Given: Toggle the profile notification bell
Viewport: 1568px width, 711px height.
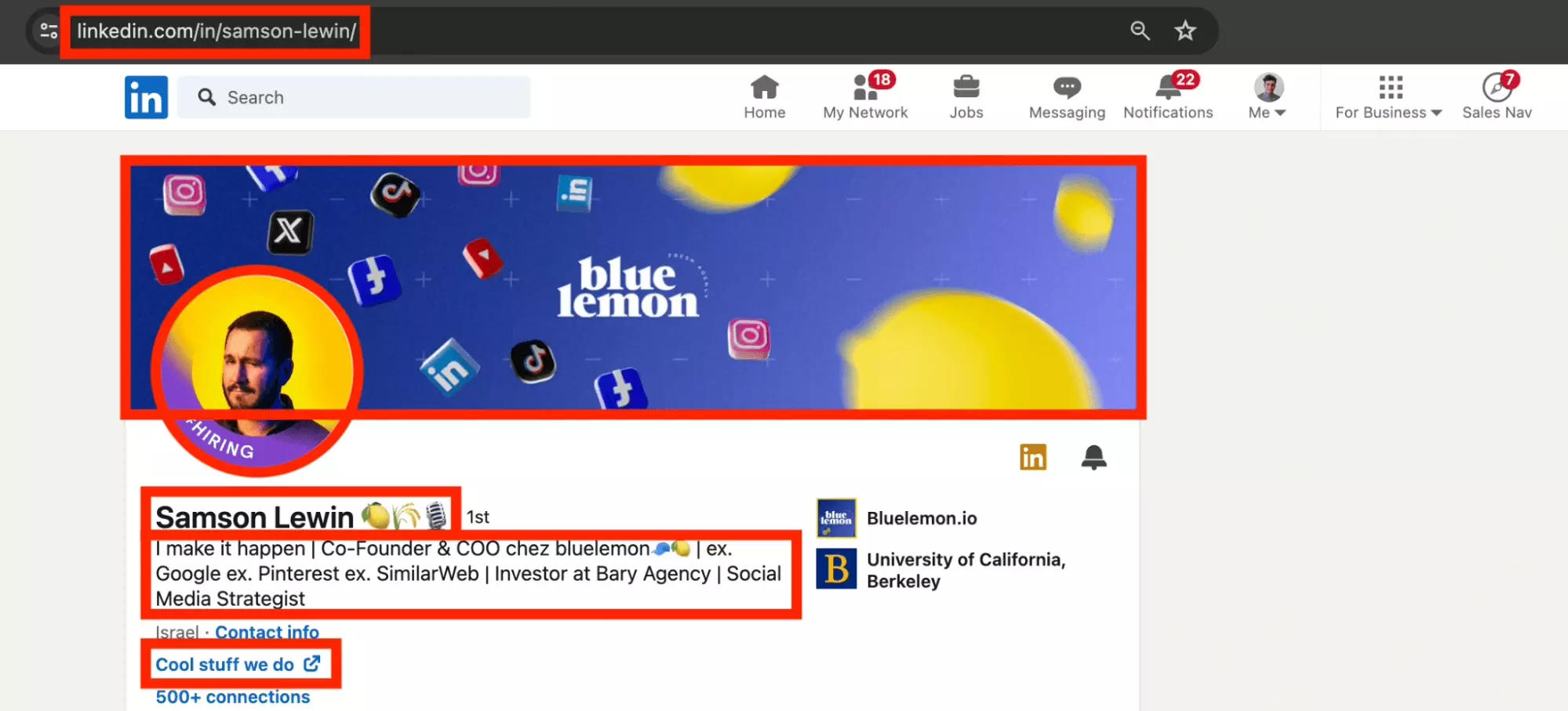Looking at the screenshot, I should click(1093, 457).
